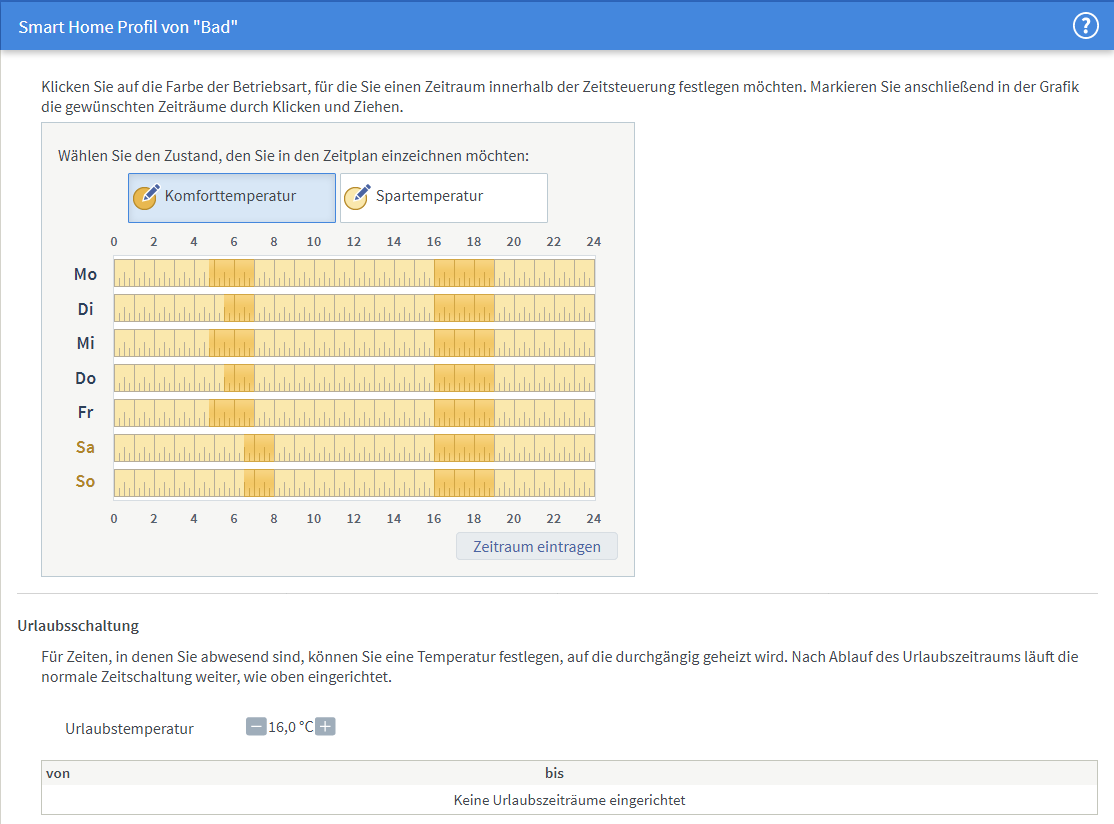Click Sunday's evening comfort block
The height and width of the screenshot is (824, 1114).
tap(464, 483)
